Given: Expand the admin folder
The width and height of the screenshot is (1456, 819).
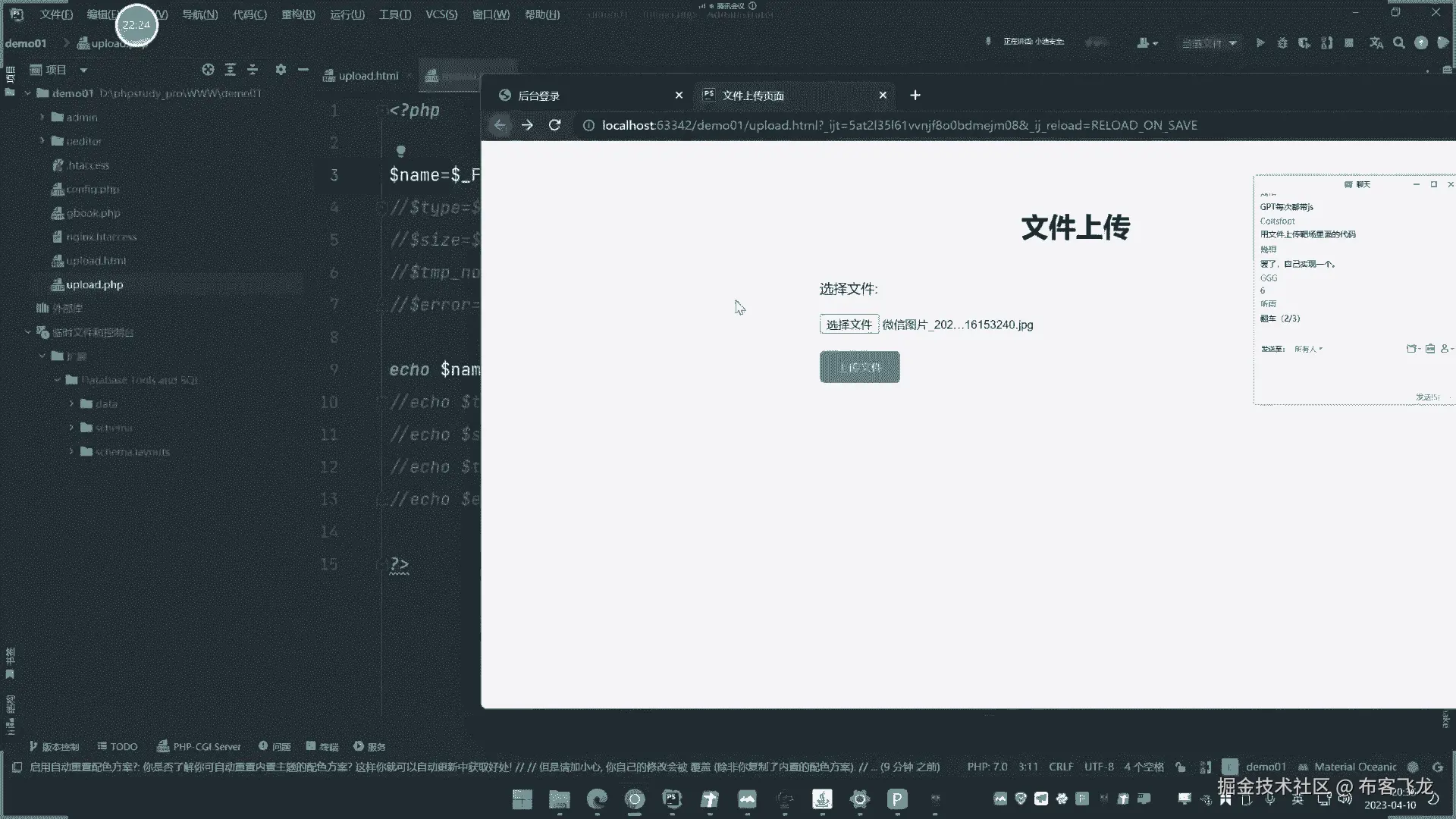Looking at the screenshot, I should pyautogui.click(x=42, y=118).
